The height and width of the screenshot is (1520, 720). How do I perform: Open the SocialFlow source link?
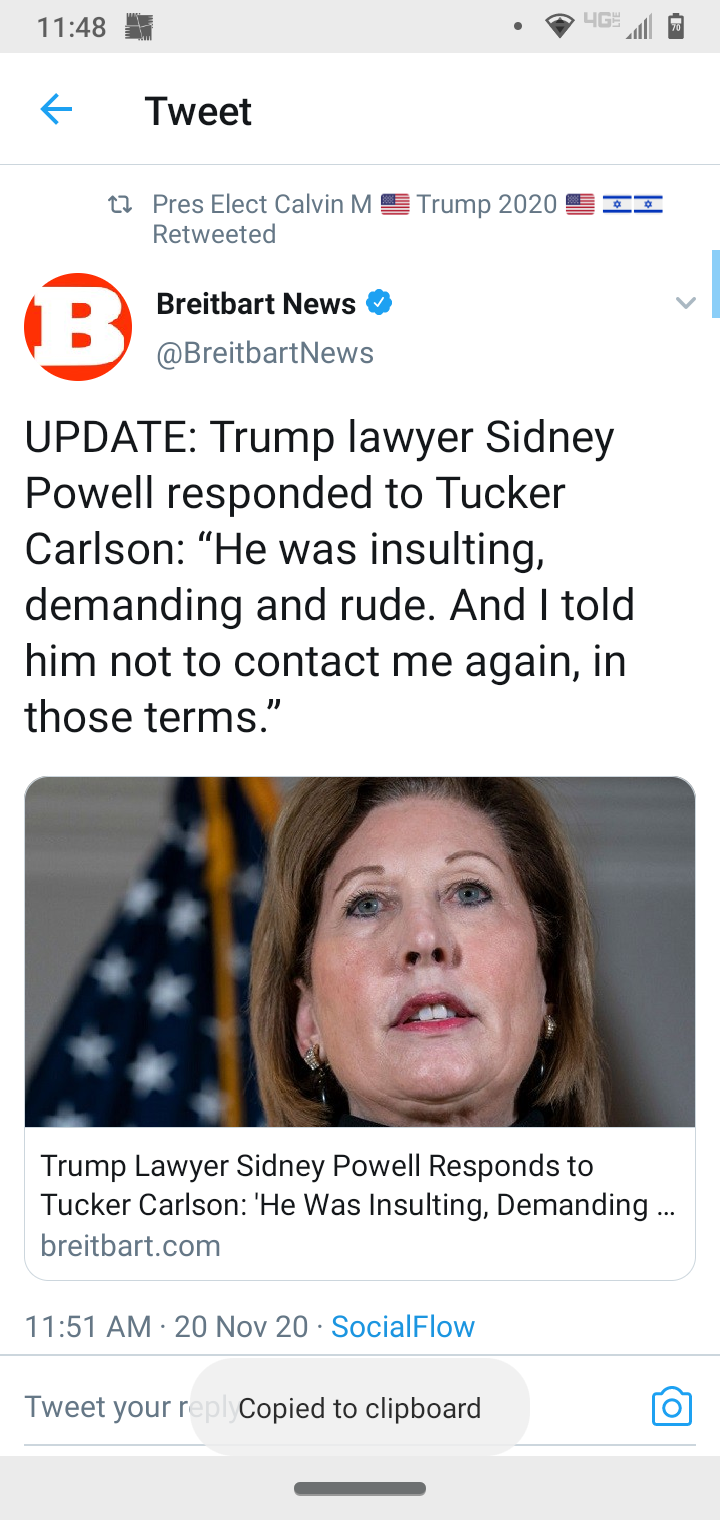pos(402,1327)
